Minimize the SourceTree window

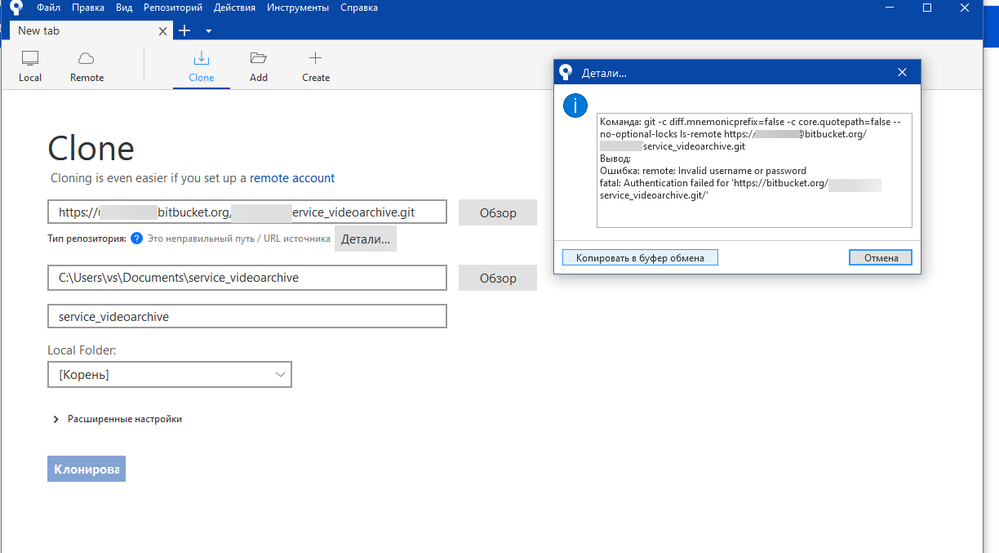click(889, 8)
